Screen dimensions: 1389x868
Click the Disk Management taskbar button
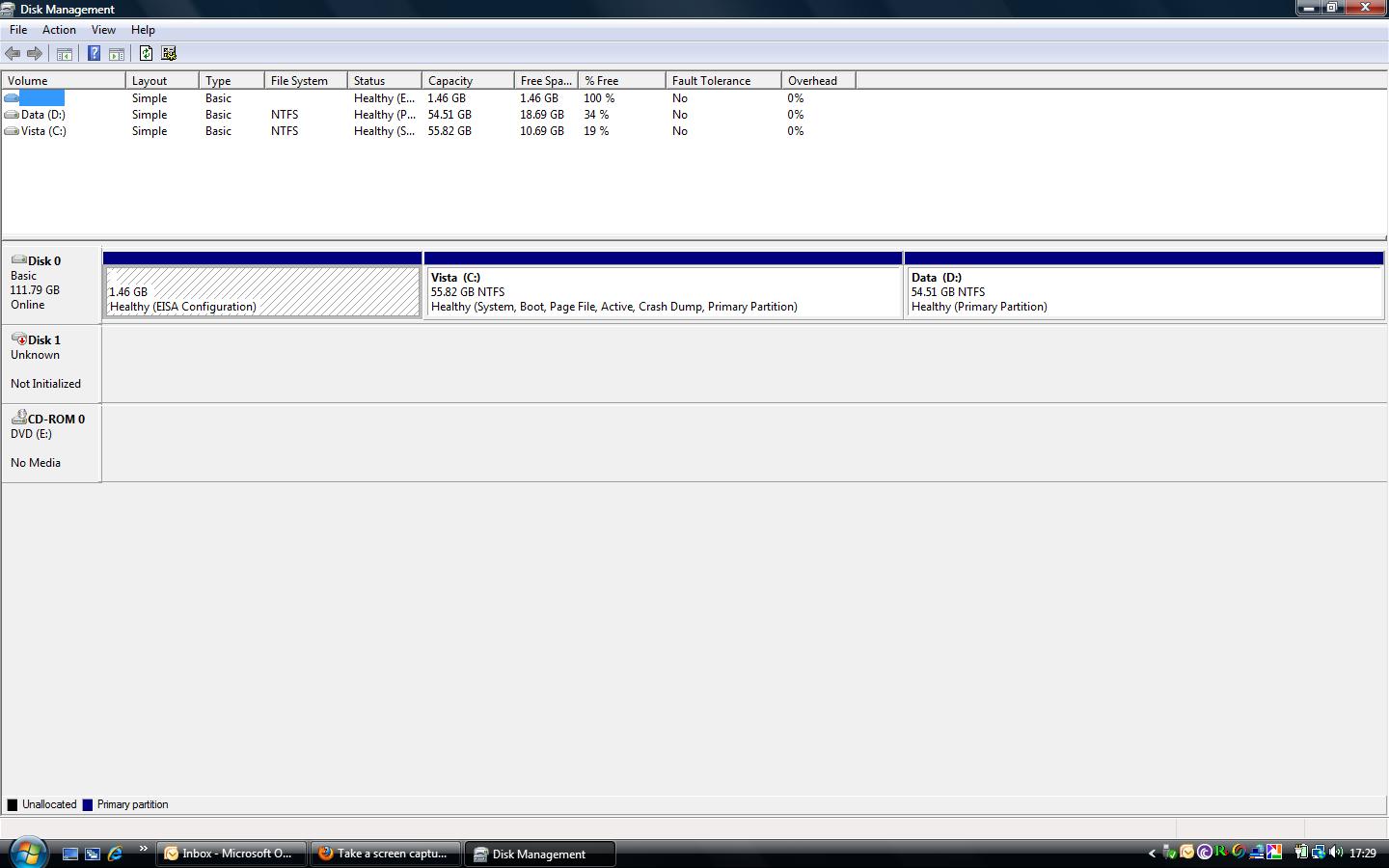(x=540, y=854)
